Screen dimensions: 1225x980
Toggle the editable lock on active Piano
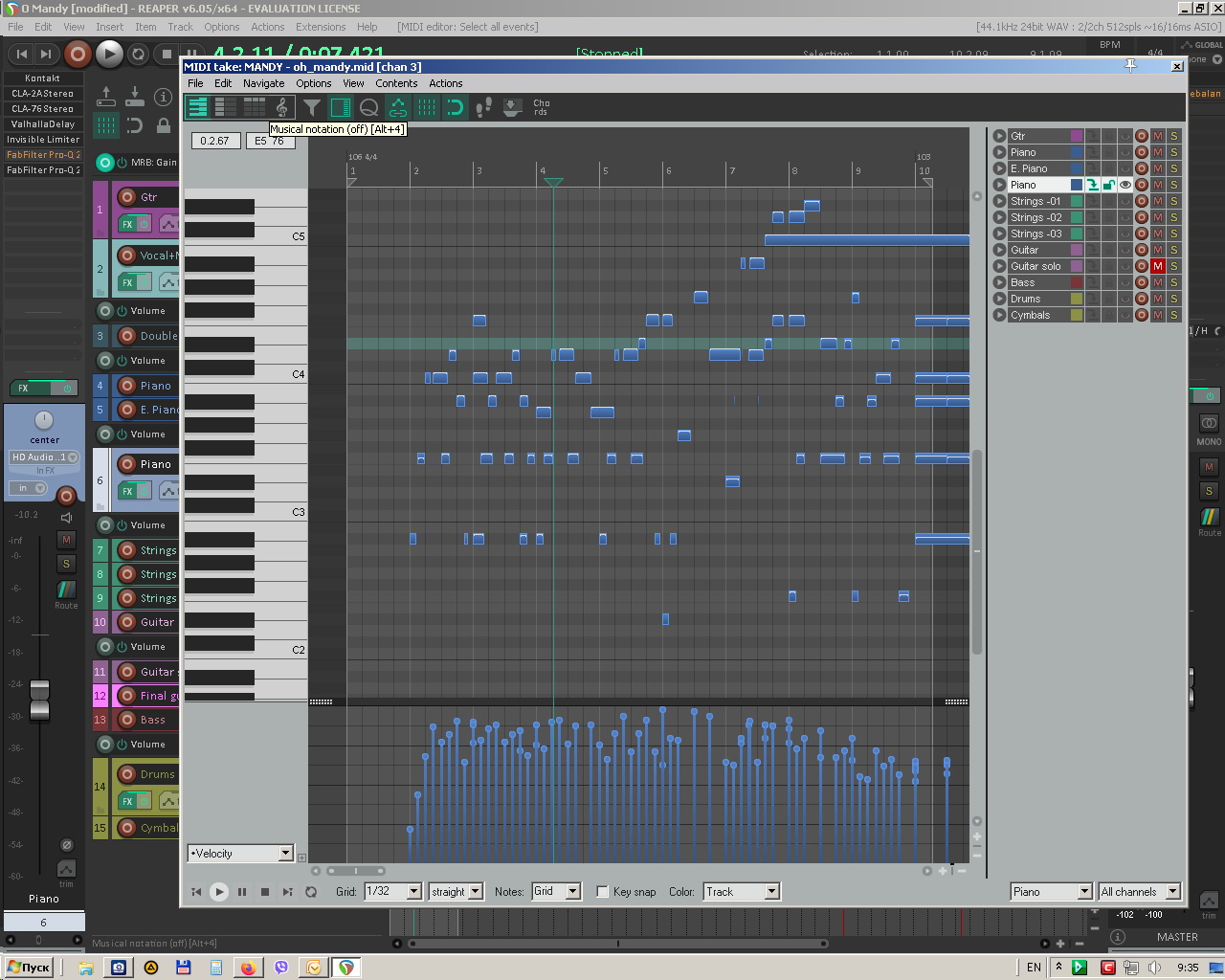[x=1108, y=185]
